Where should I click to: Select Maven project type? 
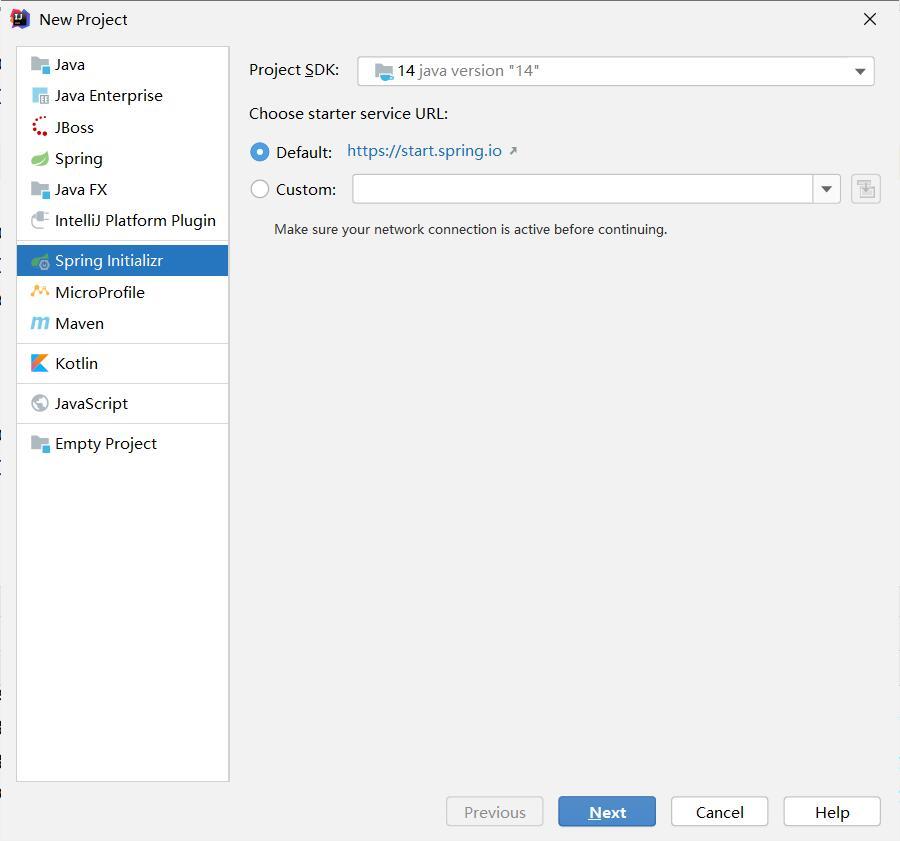pyautogui.click(x=122, y=323)
